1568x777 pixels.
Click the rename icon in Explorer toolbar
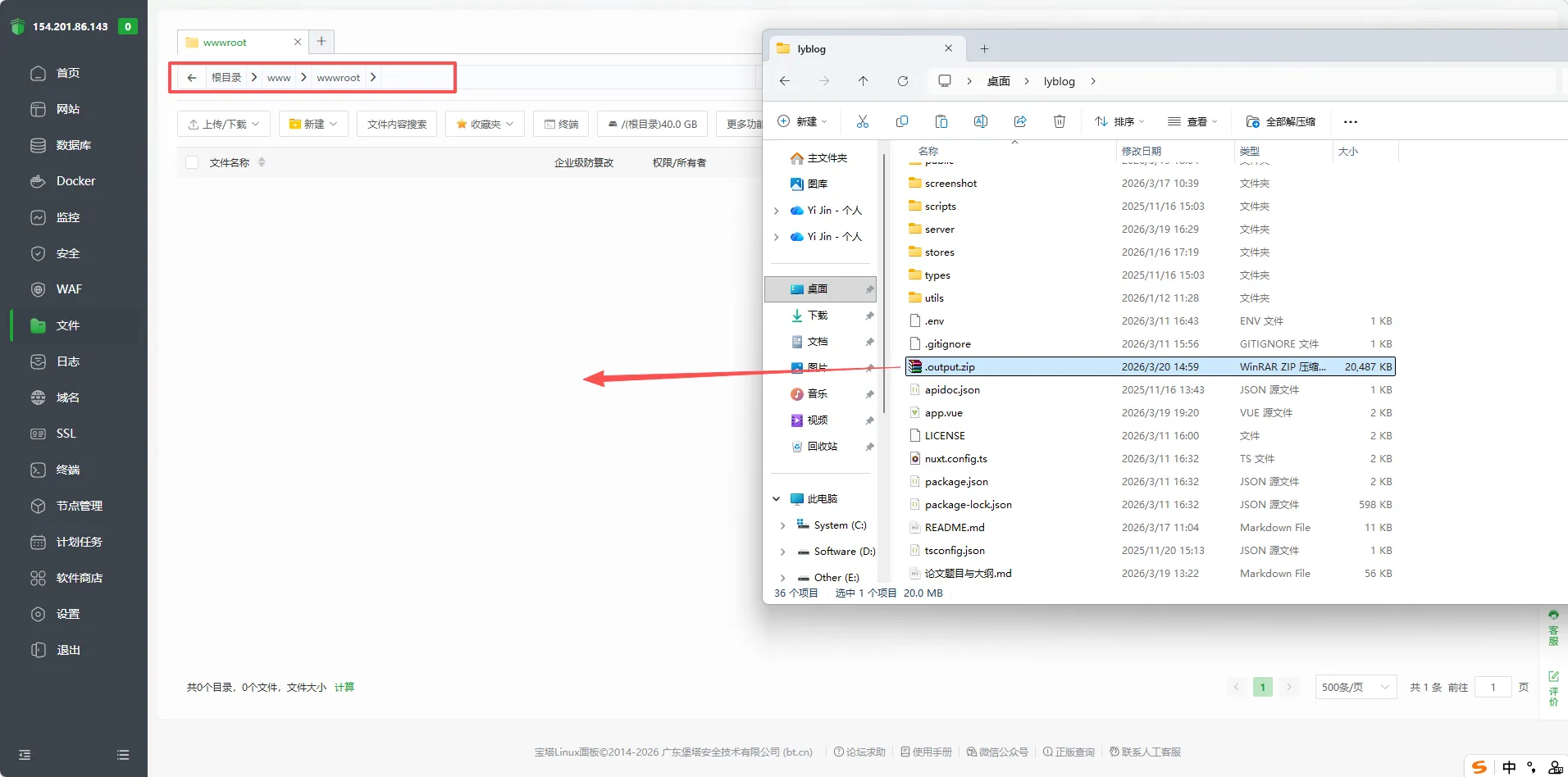(980, 121)
